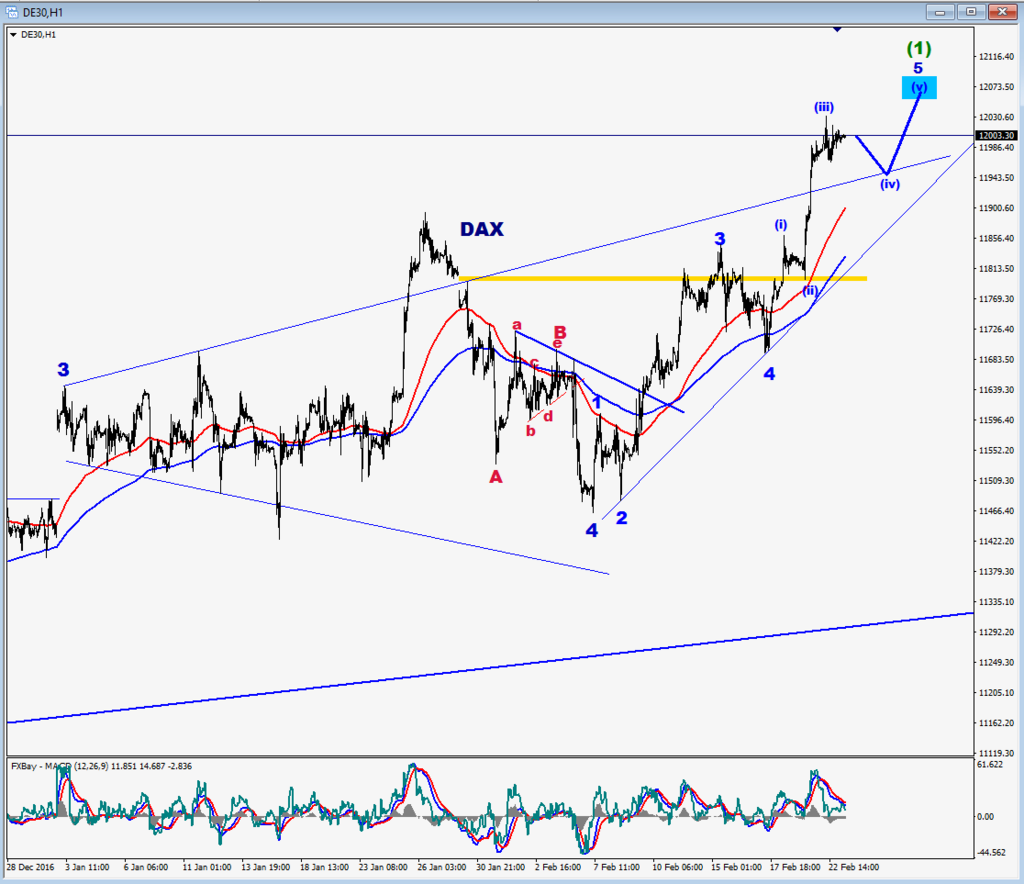Select the red A wave label
Viewport: 1024px width, 884px height.
pyautogui.click(x=496, y=477)
